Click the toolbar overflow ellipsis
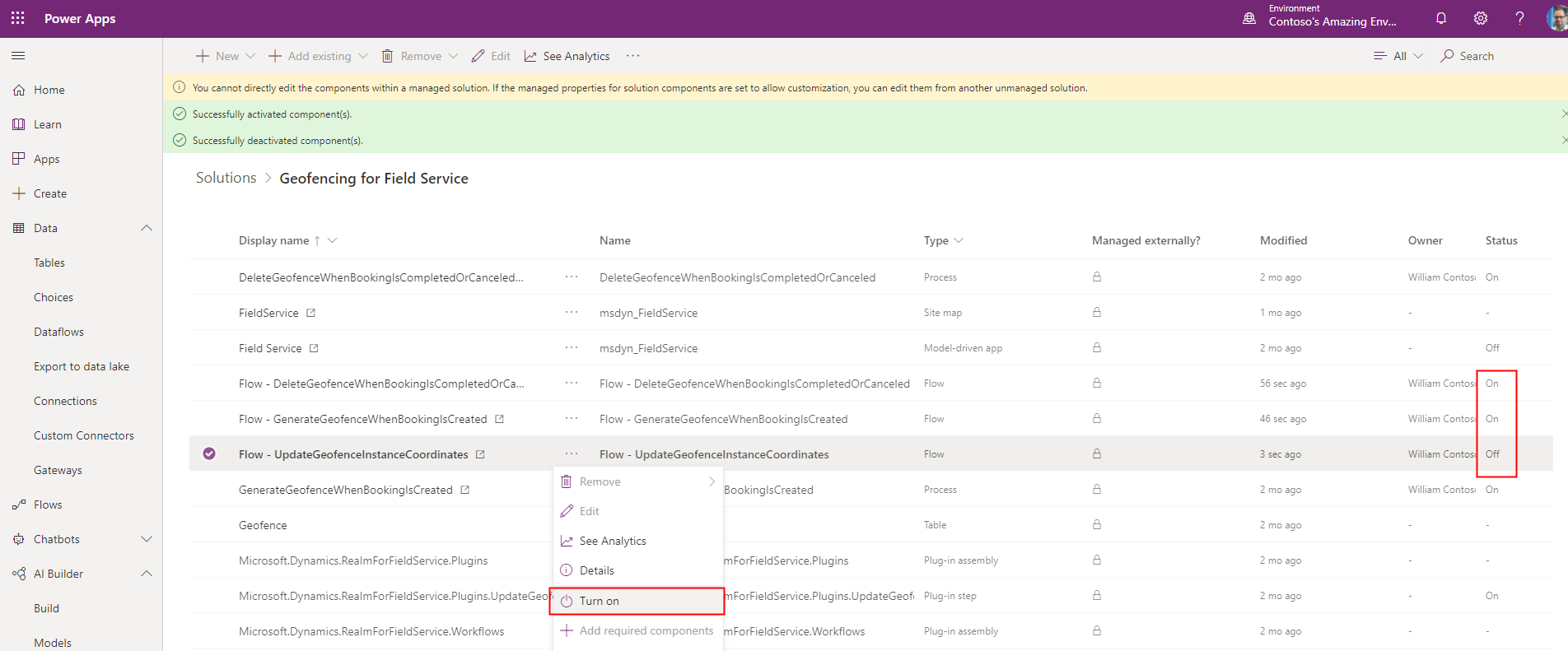Viewport: 1568px width, 651px height. point(632,56)
